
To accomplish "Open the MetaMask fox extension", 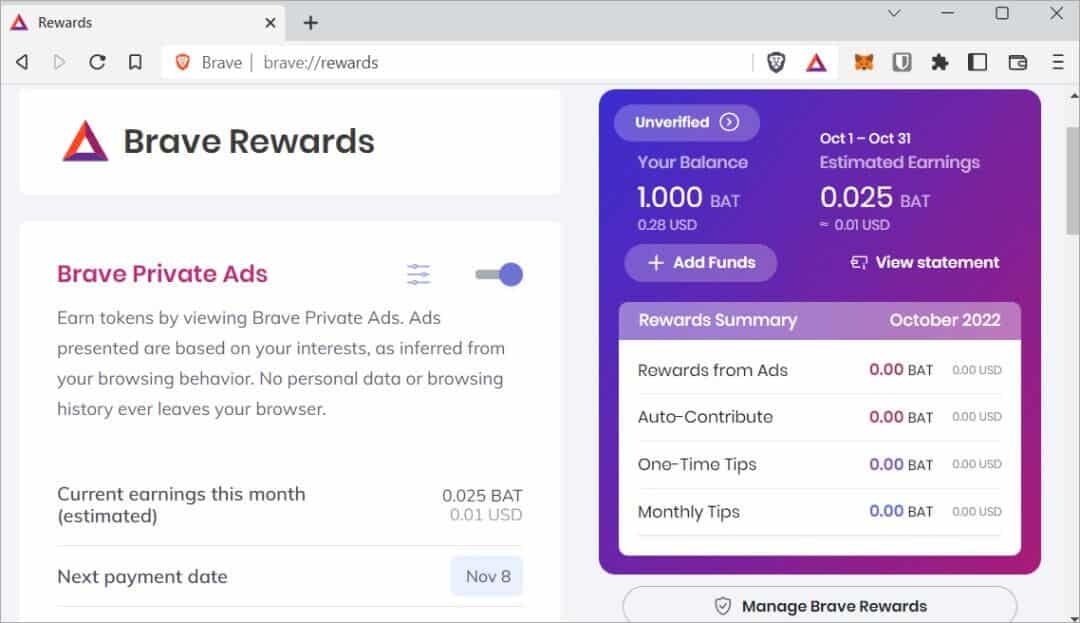I will [x=864, y=63].
